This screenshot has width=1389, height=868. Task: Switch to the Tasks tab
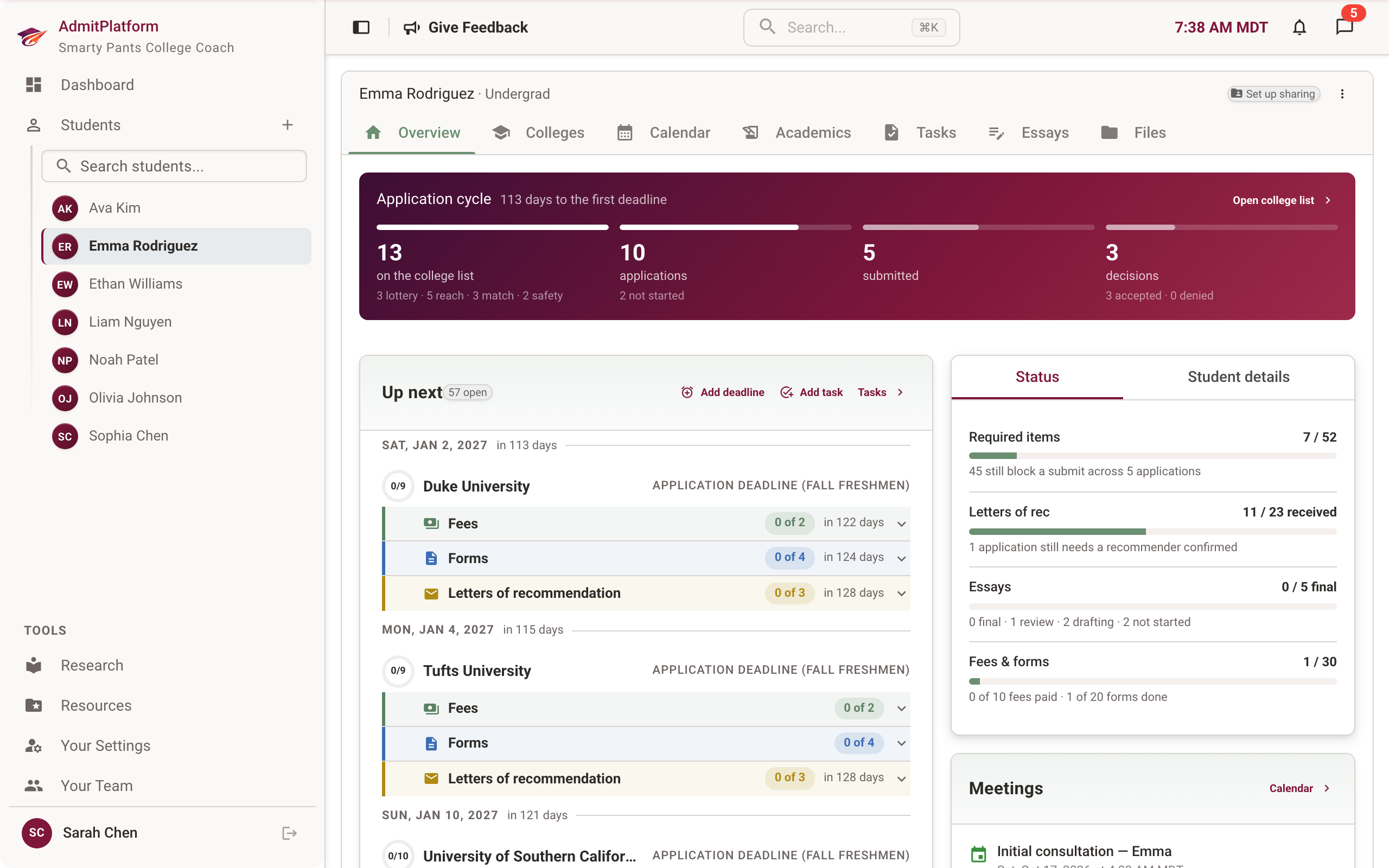click(920, 132)
